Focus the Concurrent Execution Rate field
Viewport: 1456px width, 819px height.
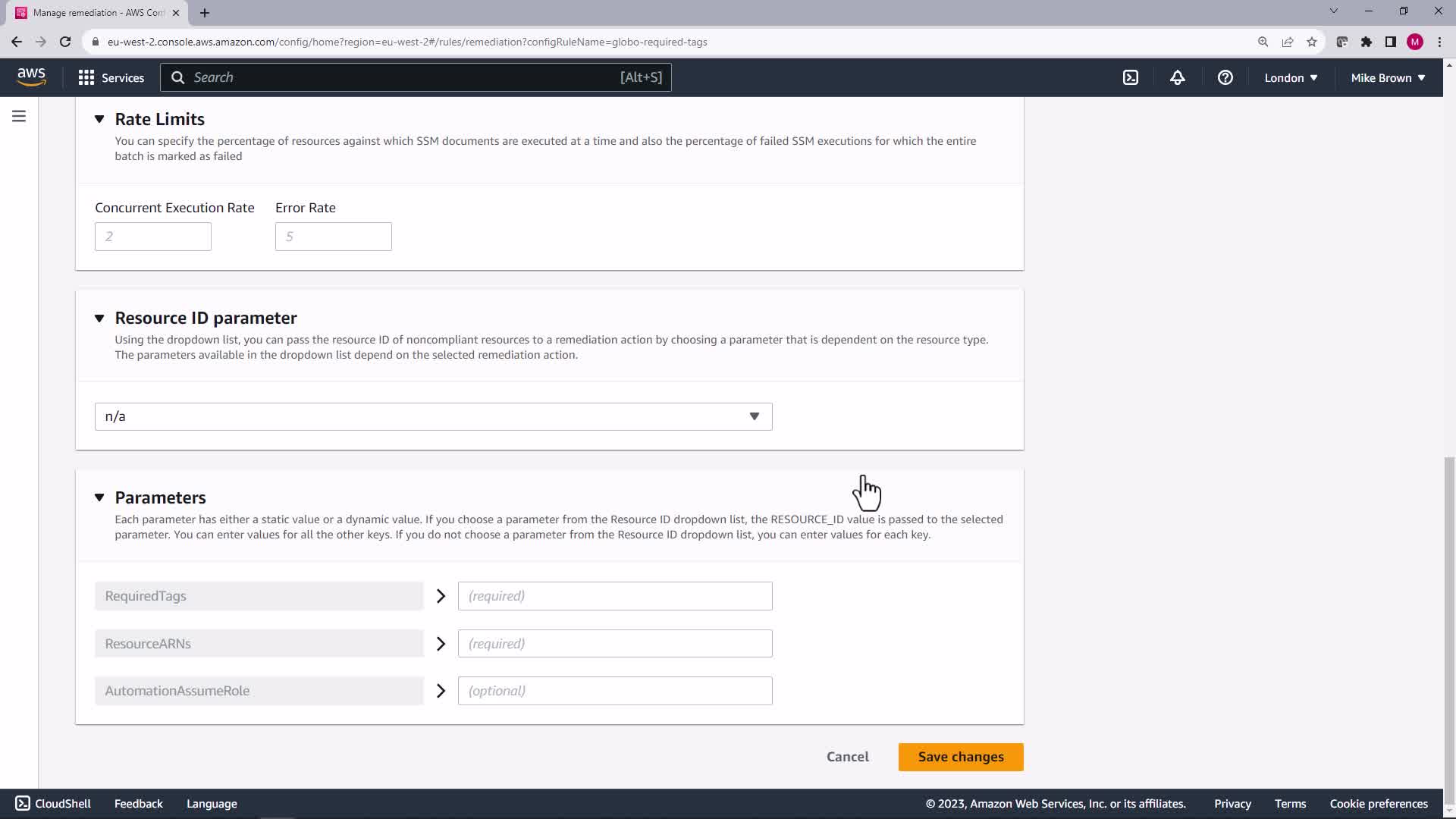tap(152, 237)
